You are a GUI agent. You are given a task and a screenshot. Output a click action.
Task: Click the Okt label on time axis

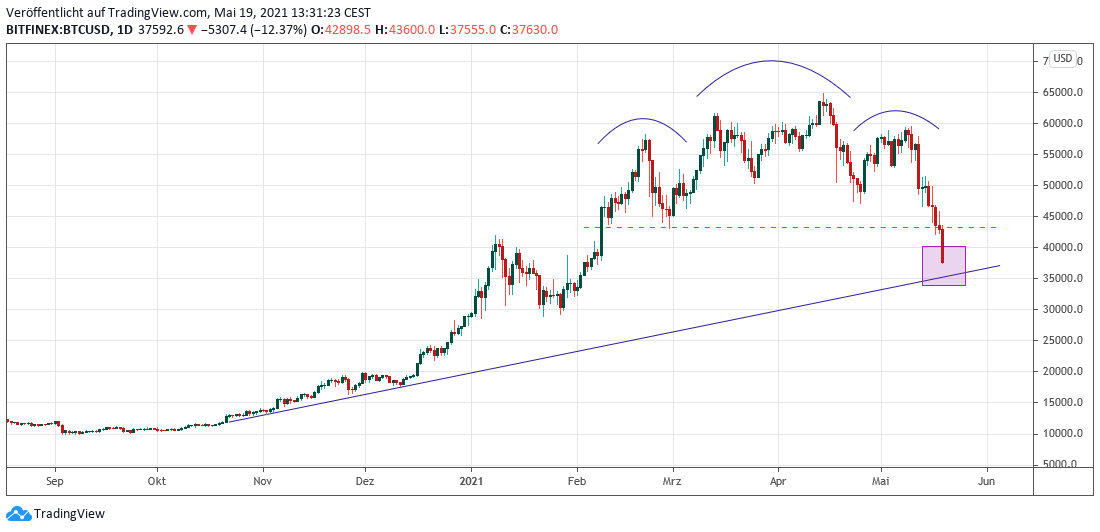[157, 481]
